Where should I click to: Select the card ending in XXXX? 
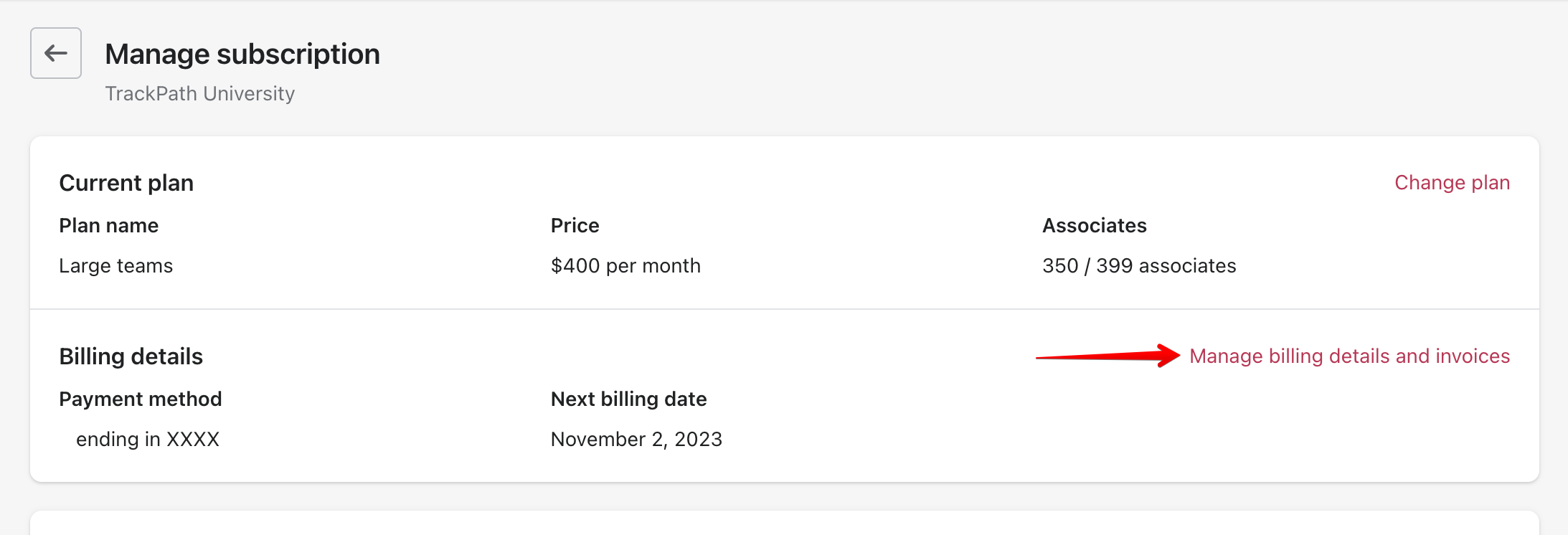click(148, 439)
